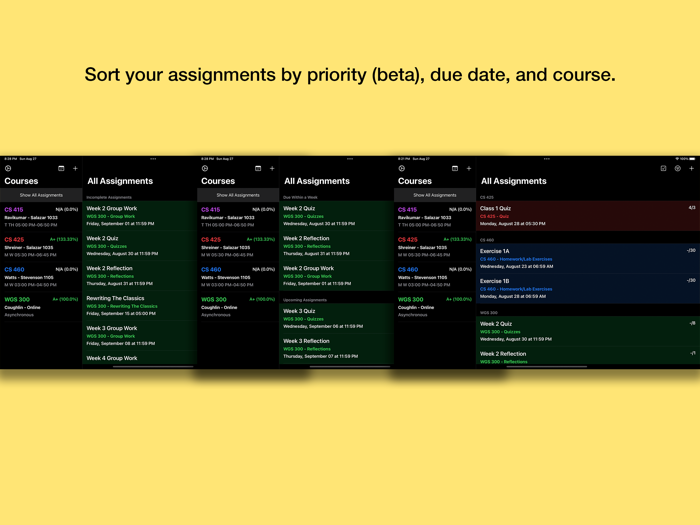This screenshot has height=525, width=700.
Task: Click the Incomplete Assignments section header
Action: coord(109,197)
